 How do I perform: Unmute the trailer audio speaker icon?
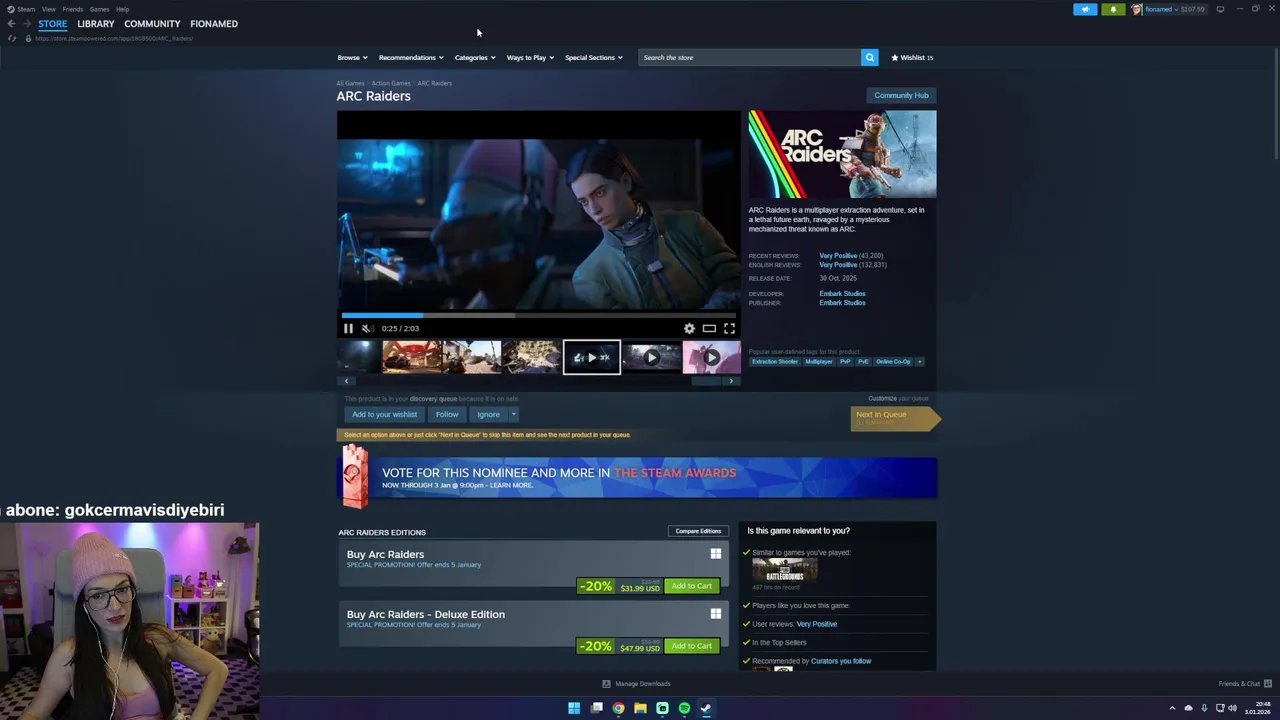pos(367,328)
